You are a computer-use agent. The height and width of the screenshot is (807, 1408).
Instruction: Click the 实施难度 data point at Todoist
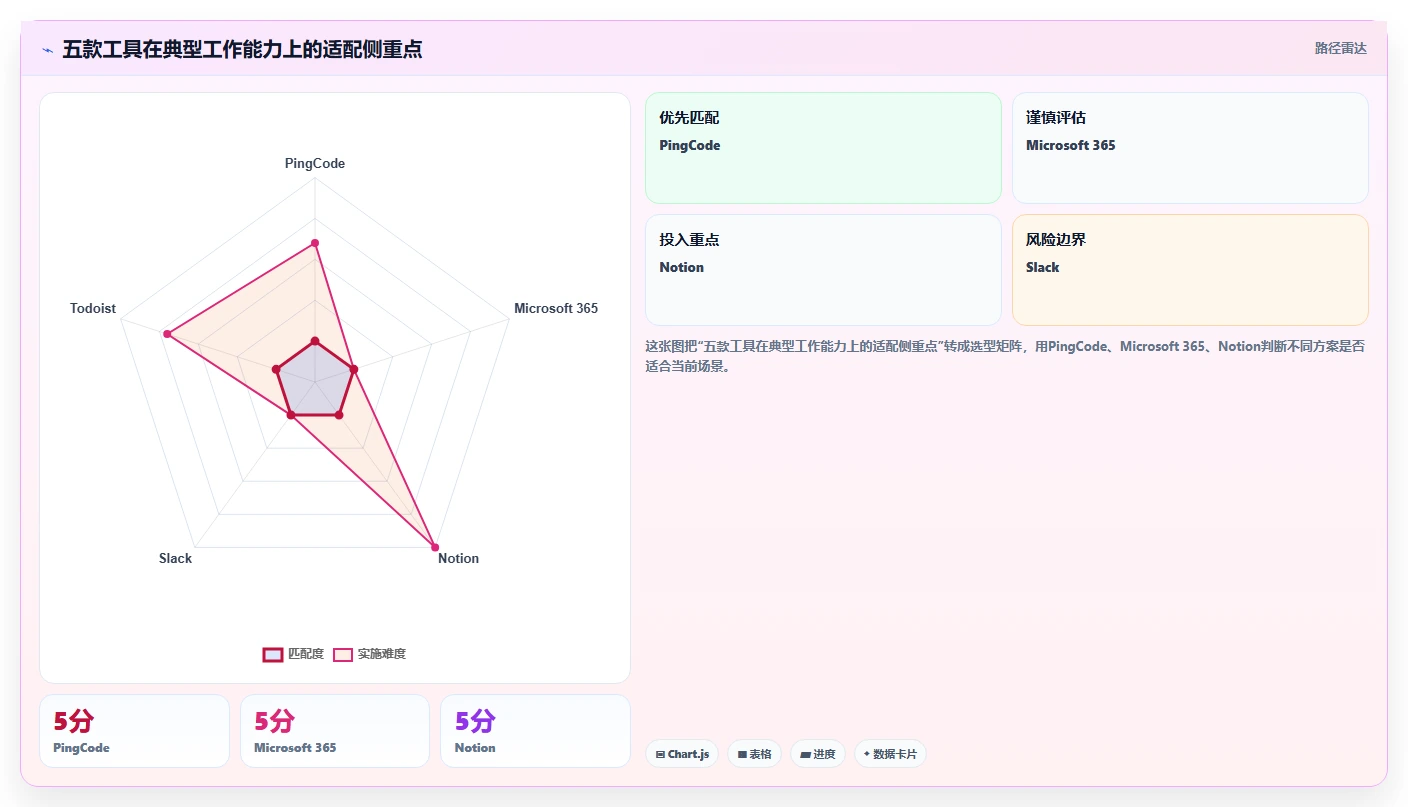click(168, 334)
